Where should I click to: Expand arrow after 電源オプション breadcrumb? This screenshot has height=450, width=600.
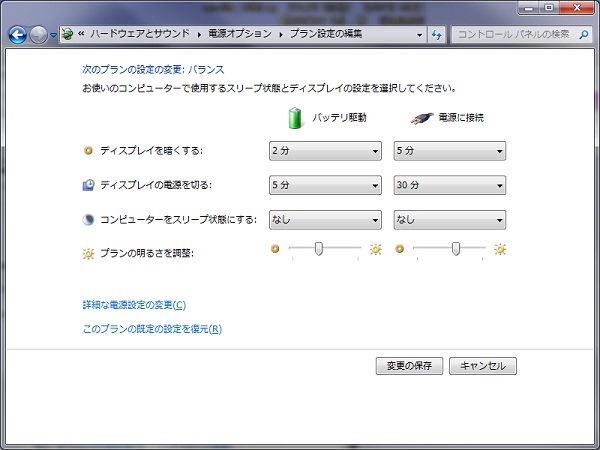(x=281, y=35)
